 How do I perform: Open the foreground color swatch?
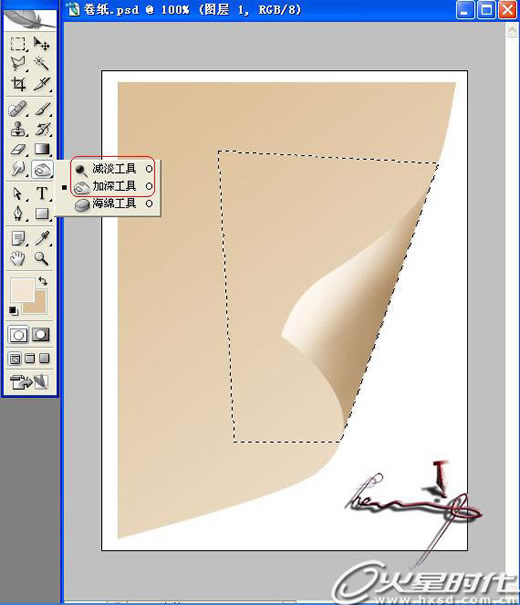(22, 289)
